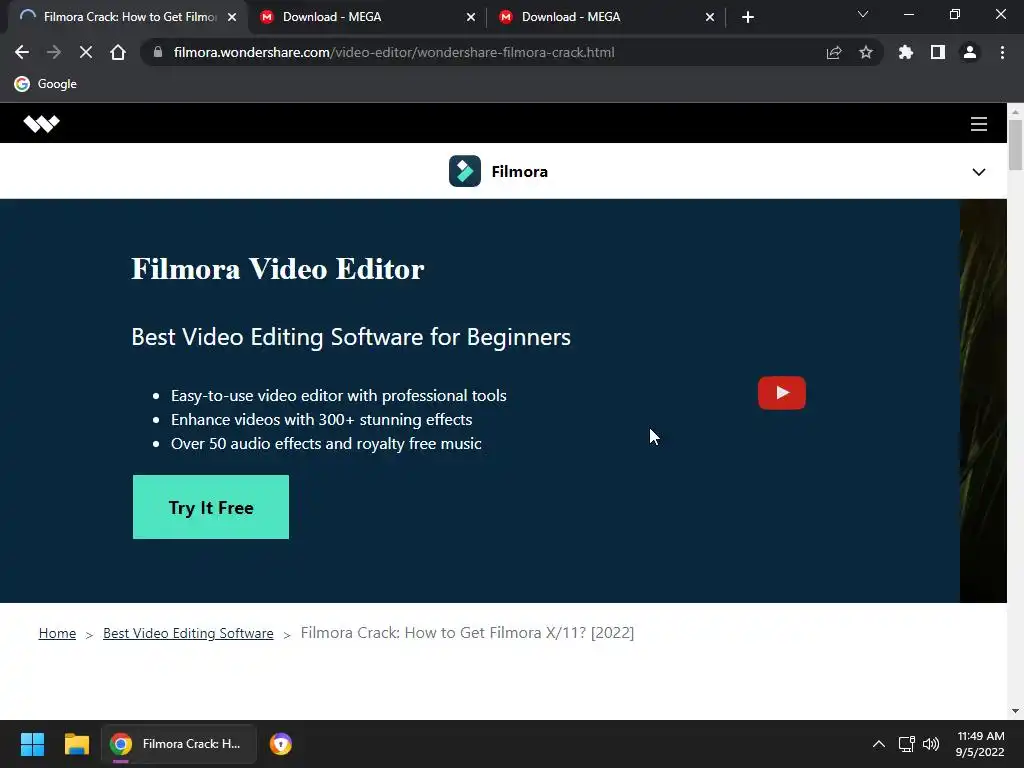Screen dimensions: 1024x768
Task: Open the Windows Start menu
Action: pos(32,744)
